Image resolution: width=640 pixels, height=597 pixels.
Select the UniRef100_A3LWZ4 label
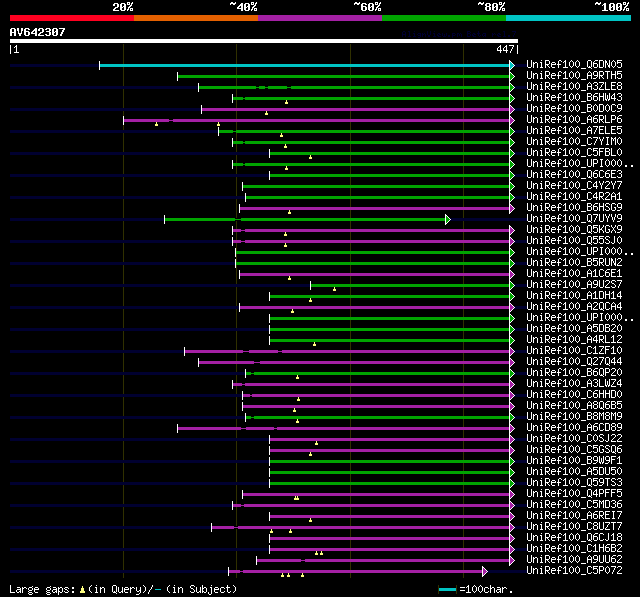point(574,384)
